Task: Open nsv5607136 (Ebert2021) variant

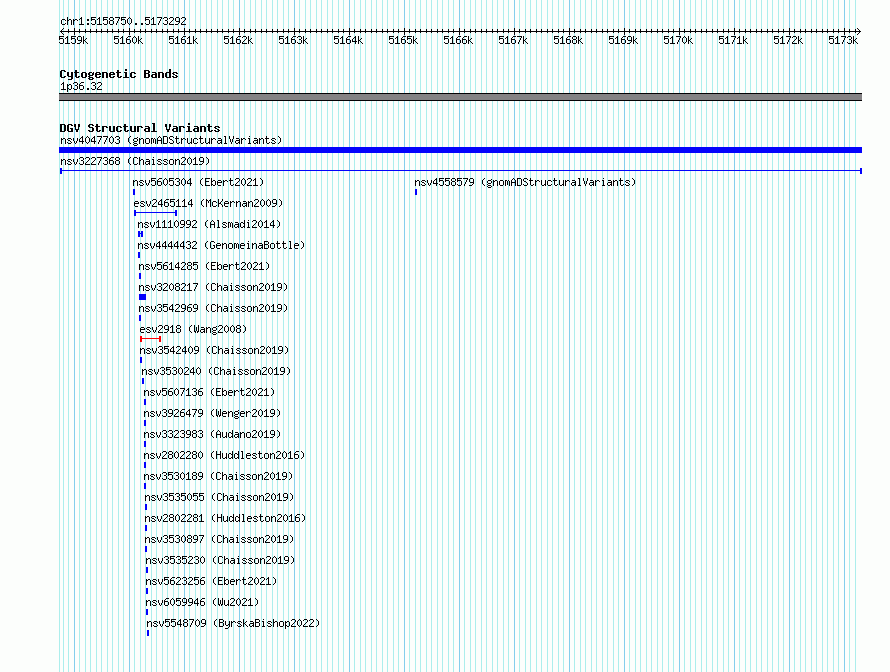Action: tap(209, 392)
